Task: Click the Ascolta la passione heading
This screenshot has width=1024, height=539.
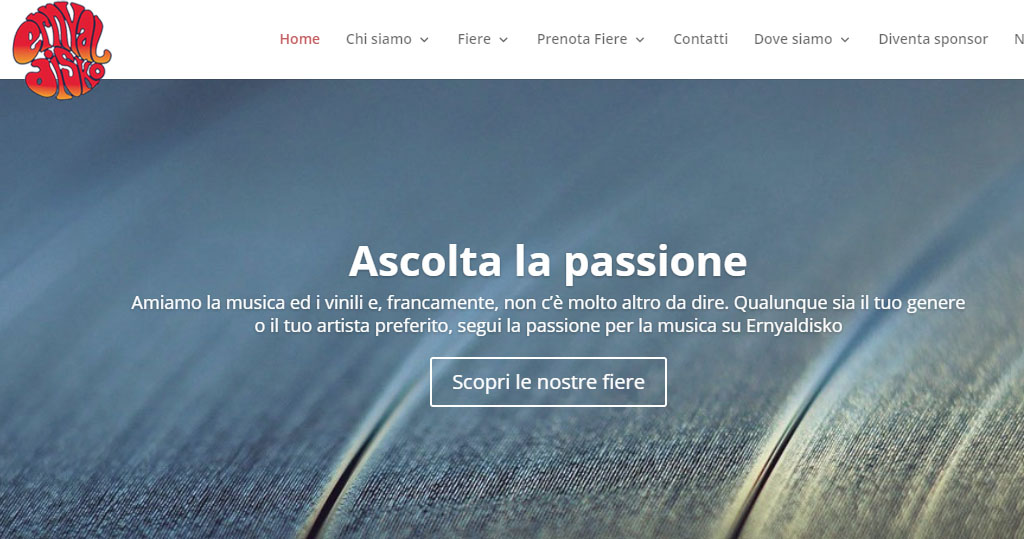Action: pyautogui.click(x=548, y=261)
